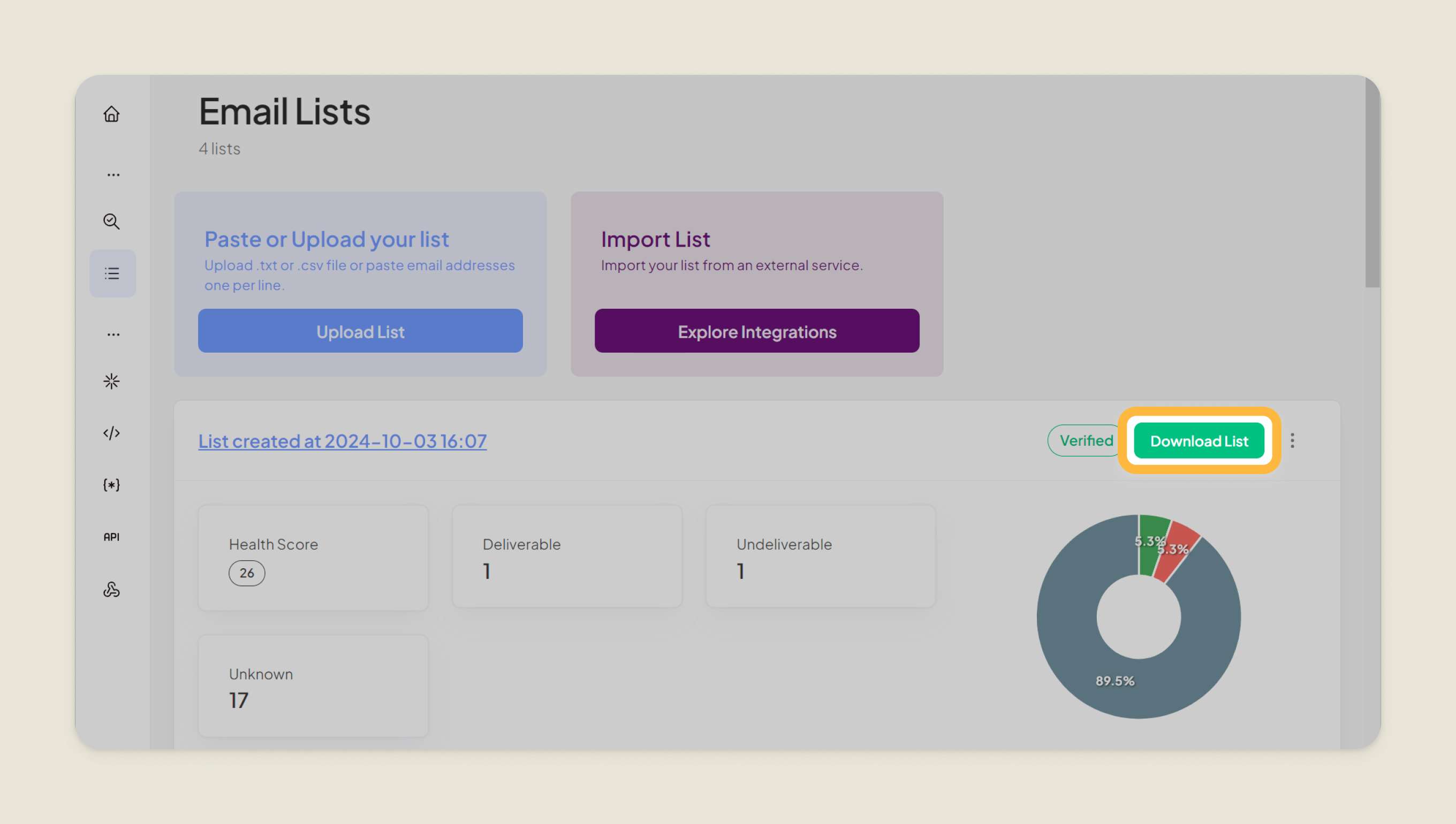Screen dimensions: 1456x824
Task: Click the Verified status badge
Action: (1084, 440)
